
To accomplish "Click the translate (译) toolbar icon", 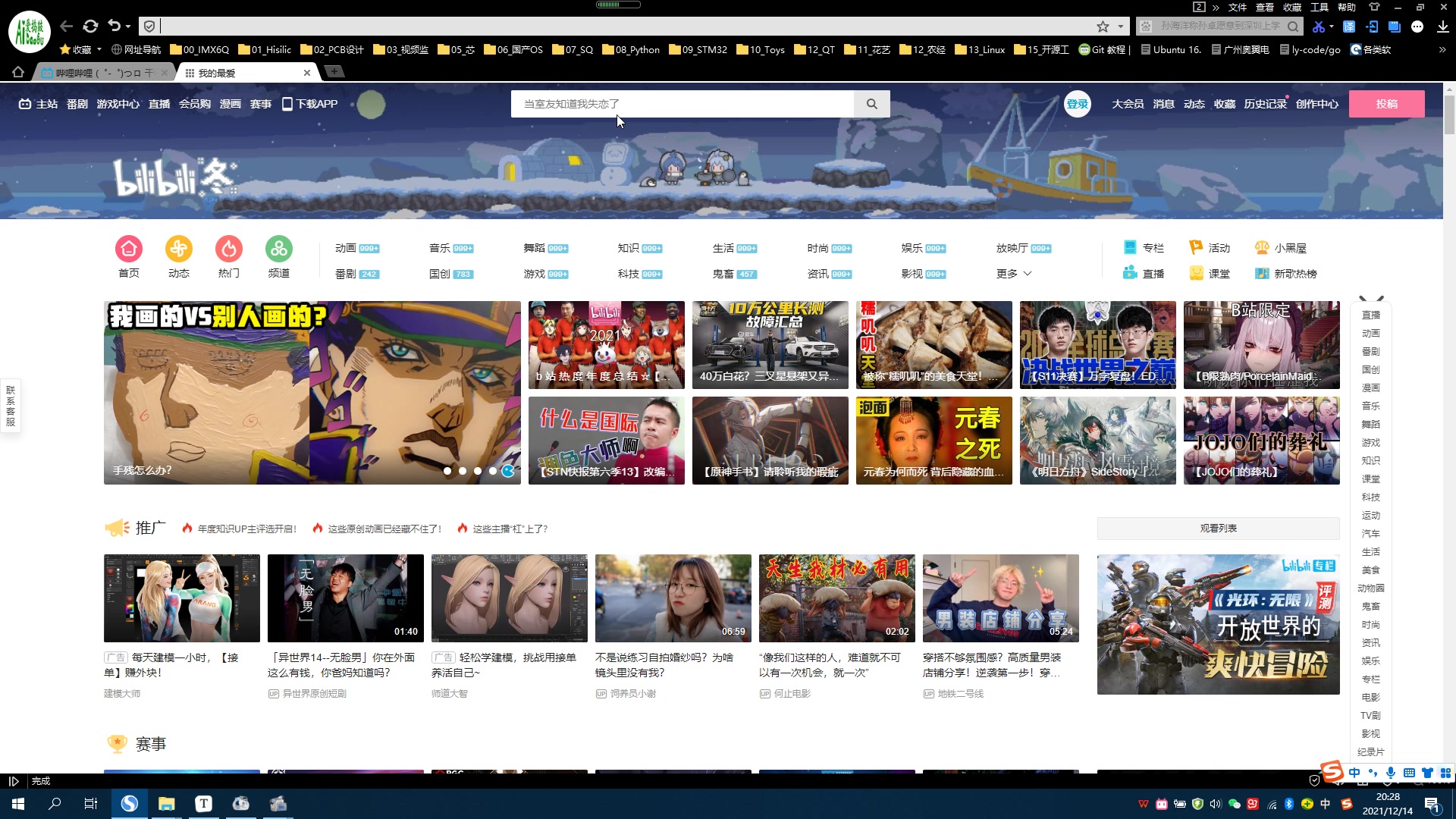I will (x=1349, y=27).
